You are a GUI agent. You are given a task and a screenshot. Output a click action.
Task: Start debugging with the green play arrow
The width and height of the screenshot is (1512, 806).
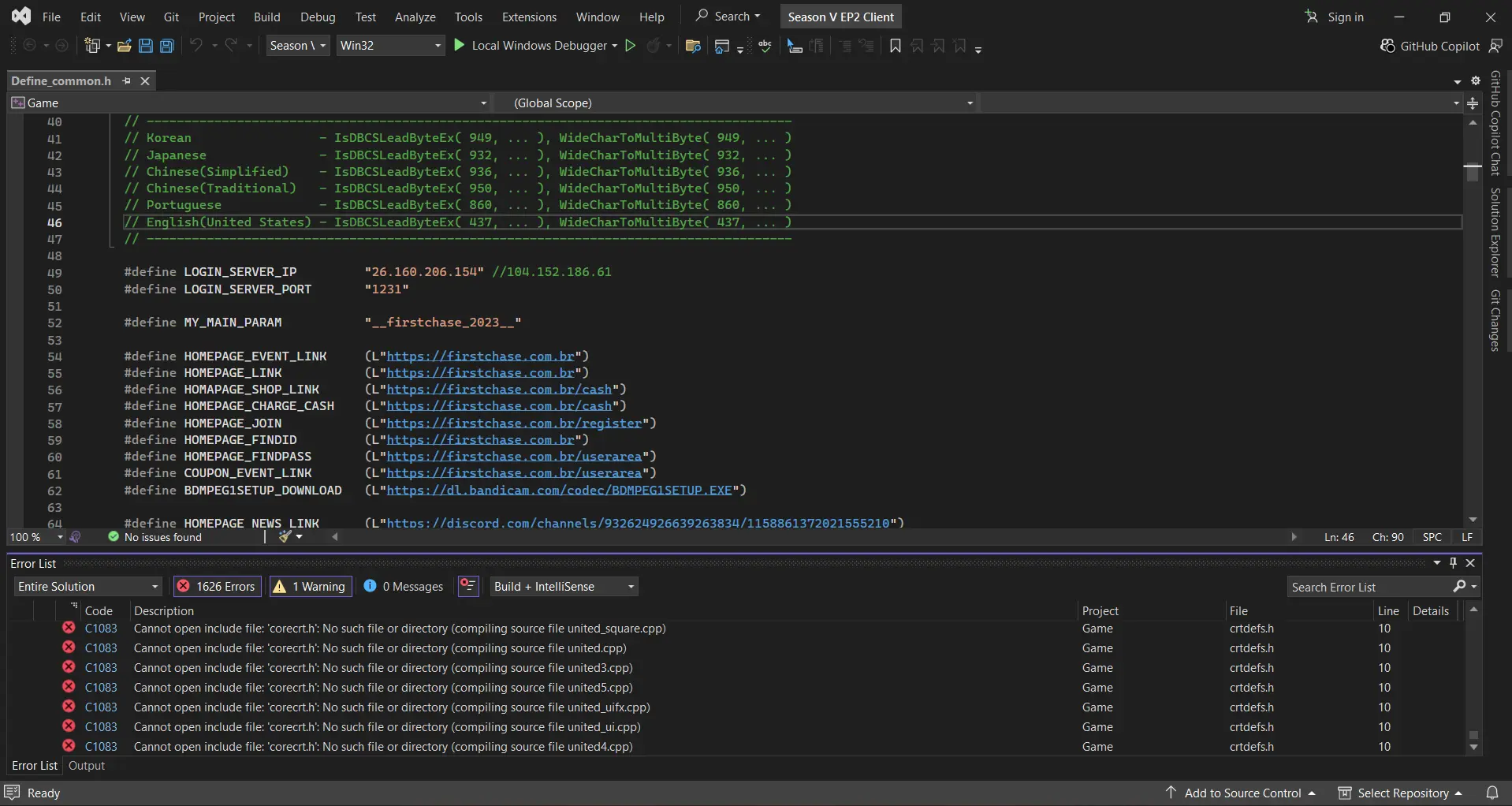pyautogui.click(x=460, y=46)
